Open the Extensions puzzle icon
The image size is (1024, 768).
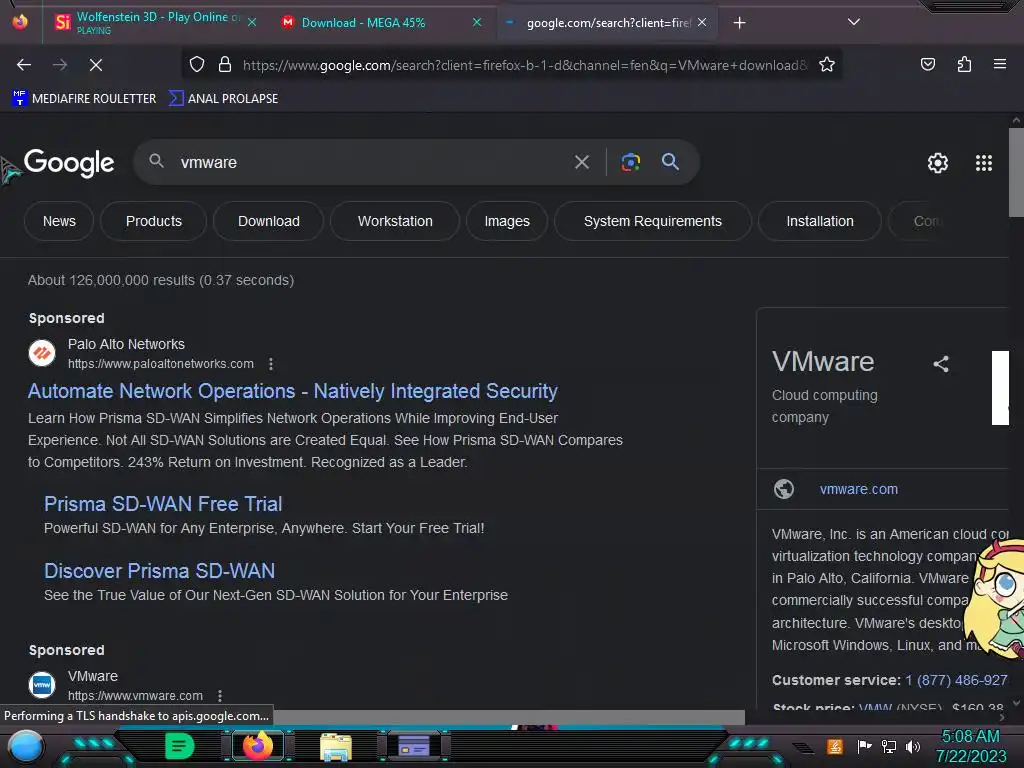tap(964, 64)
